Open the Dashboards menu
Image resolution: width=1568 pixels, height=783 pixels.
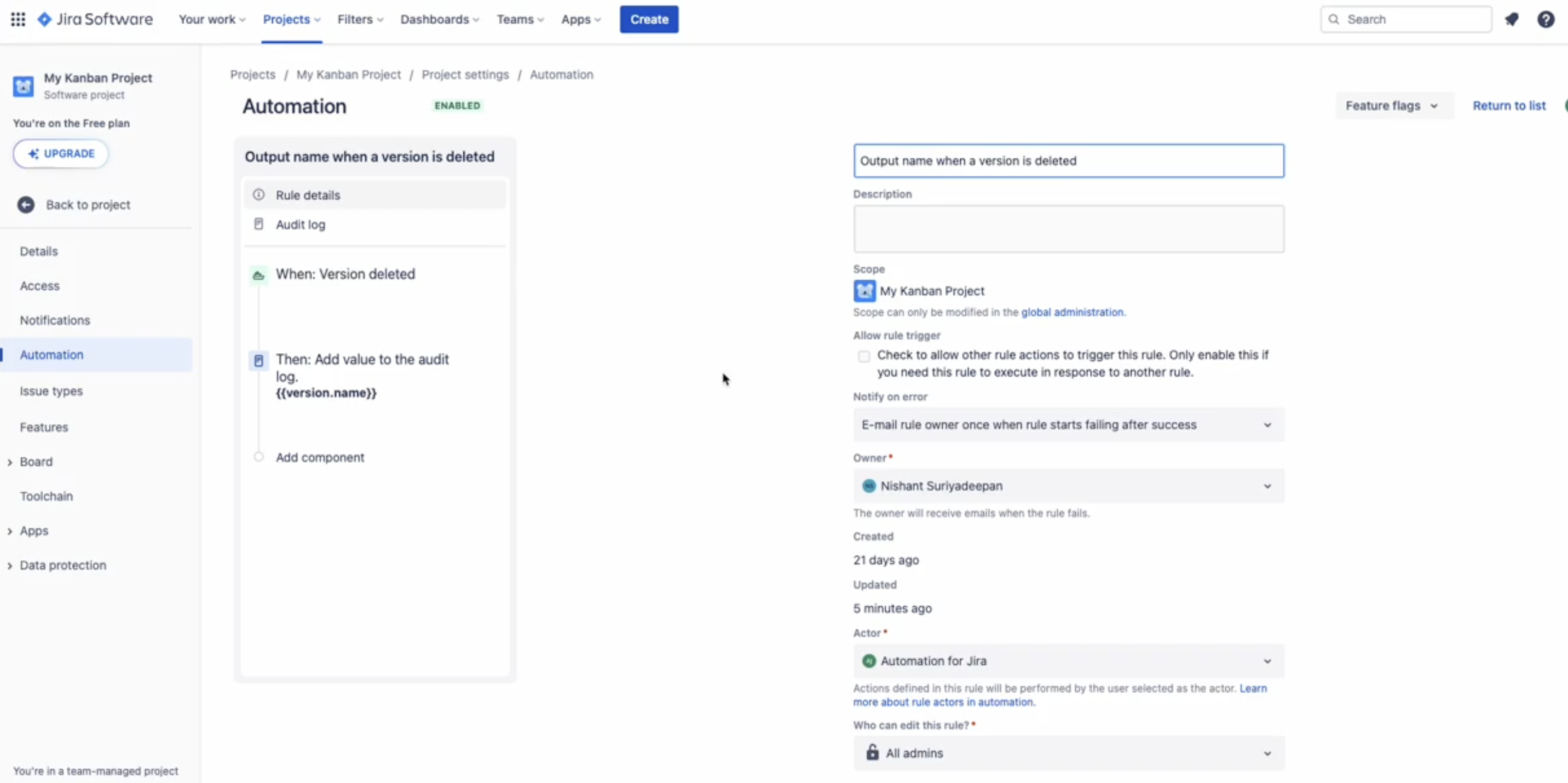point(440,20)
